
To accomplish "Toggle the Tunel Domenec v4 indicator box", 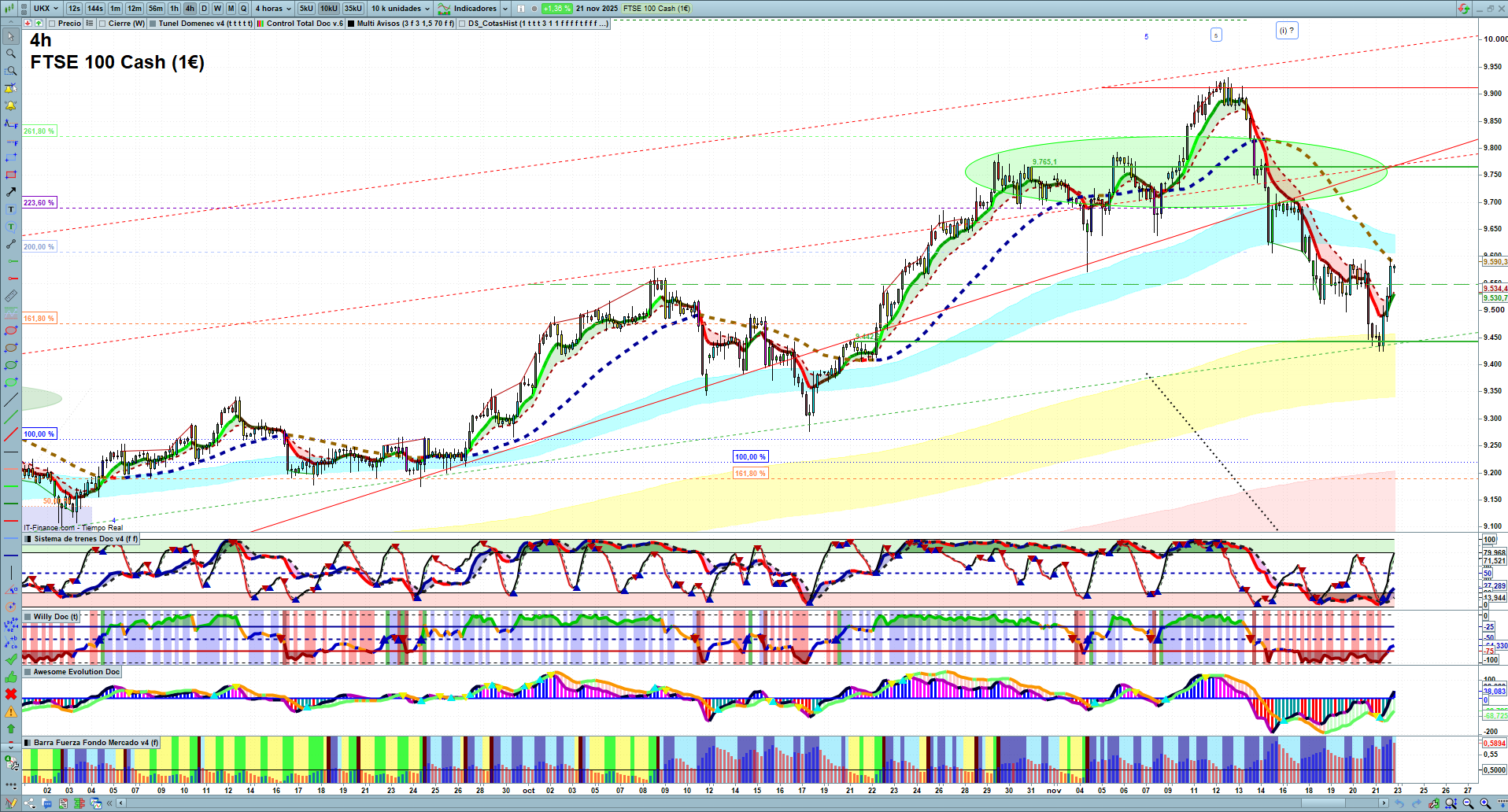I will pos(153,24).
